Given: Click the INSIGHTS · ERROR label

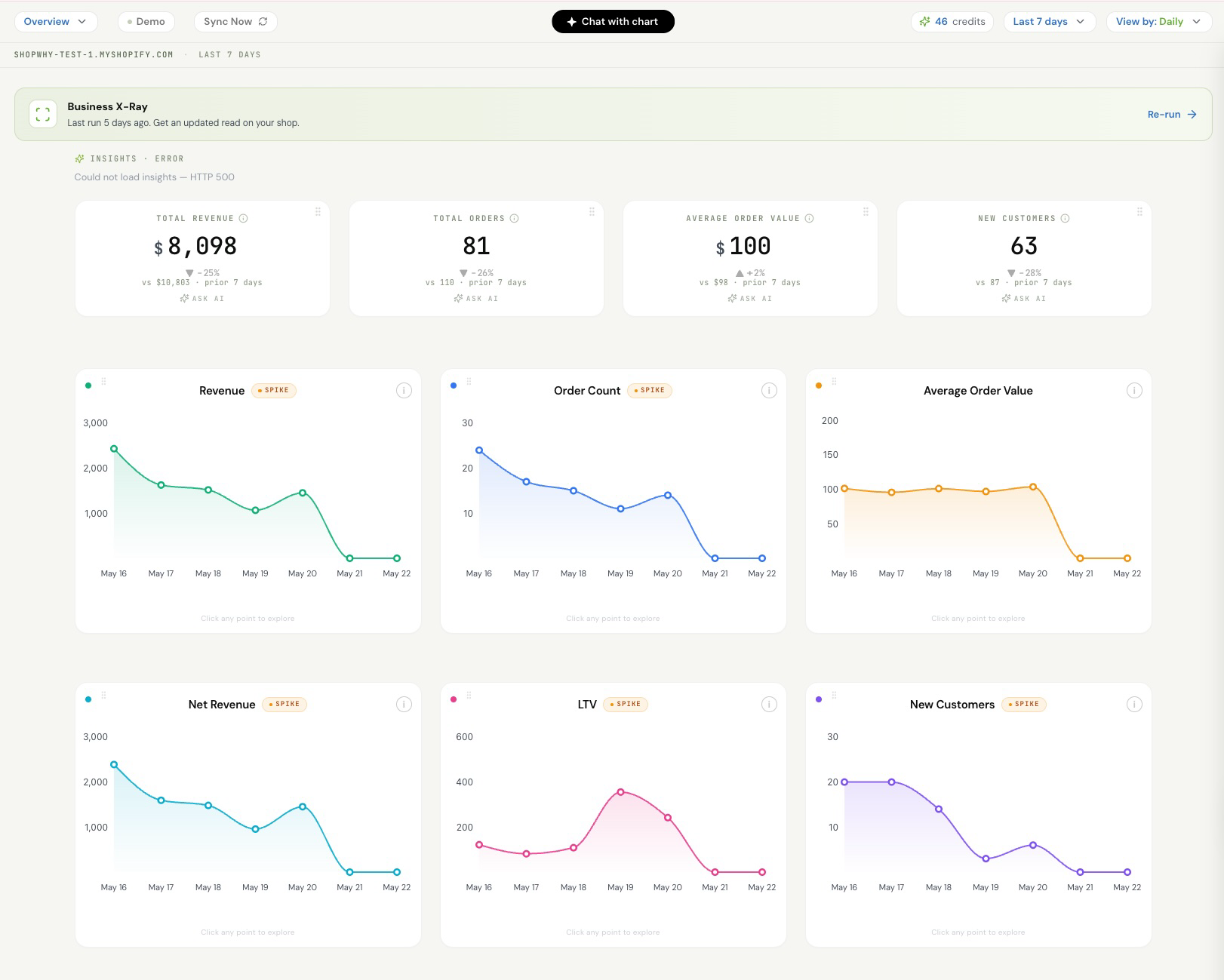Looking at the screenshot, I should click(x=129, y=158).
